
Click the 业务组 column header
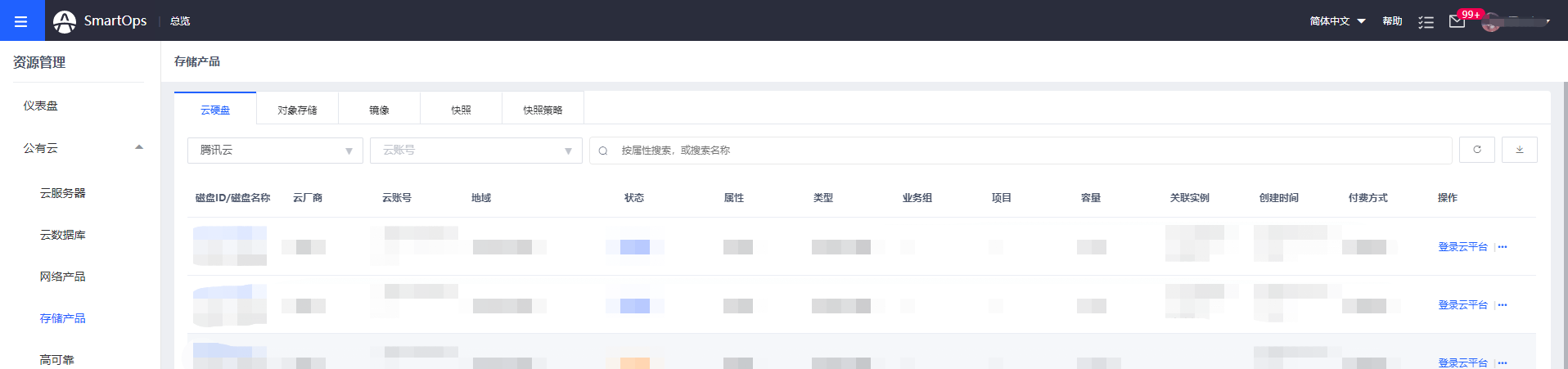pyautogui.click(x=917, y=198)
